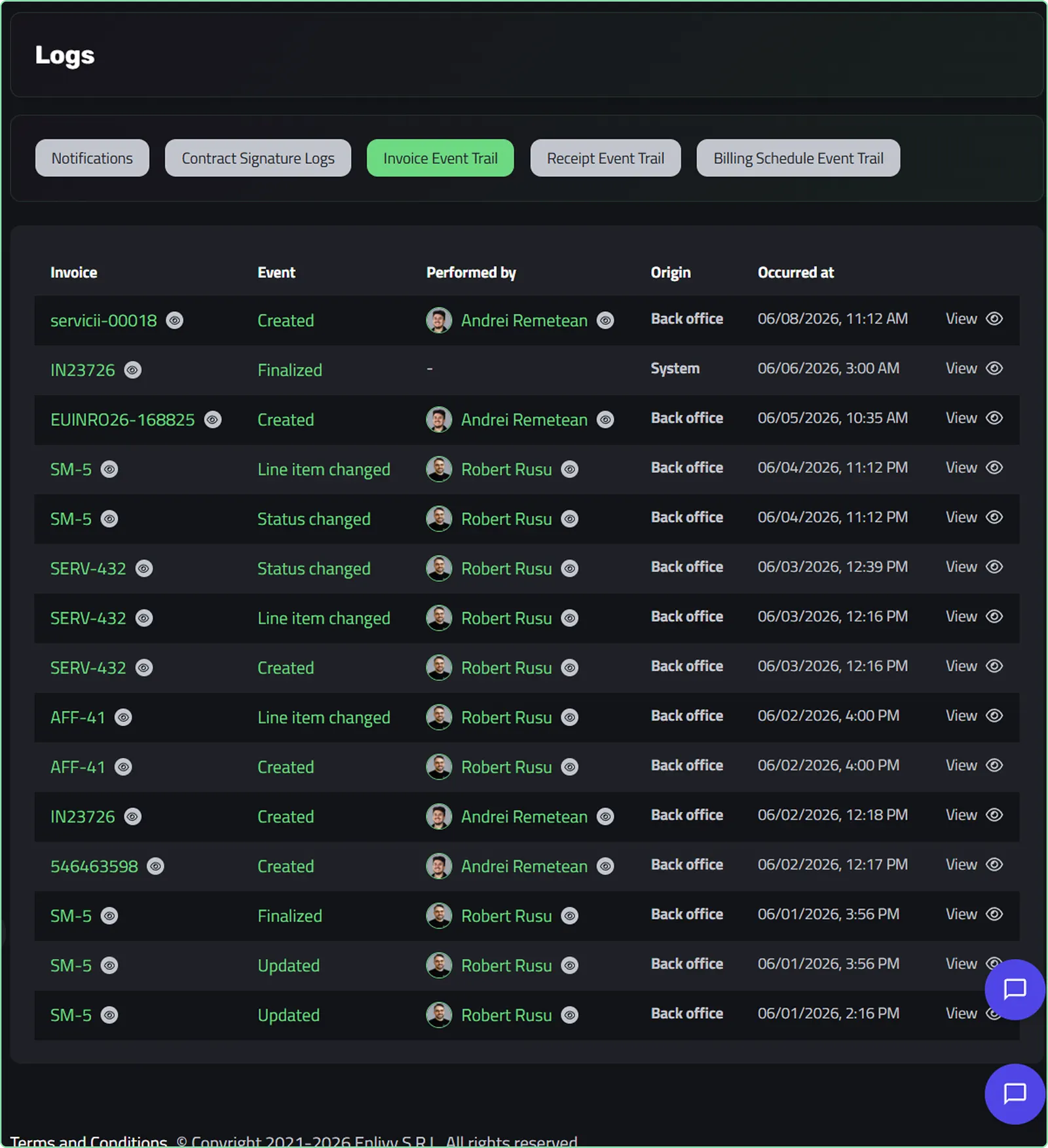
Task: Open invoice link servicii-00018
Action: 103,320
